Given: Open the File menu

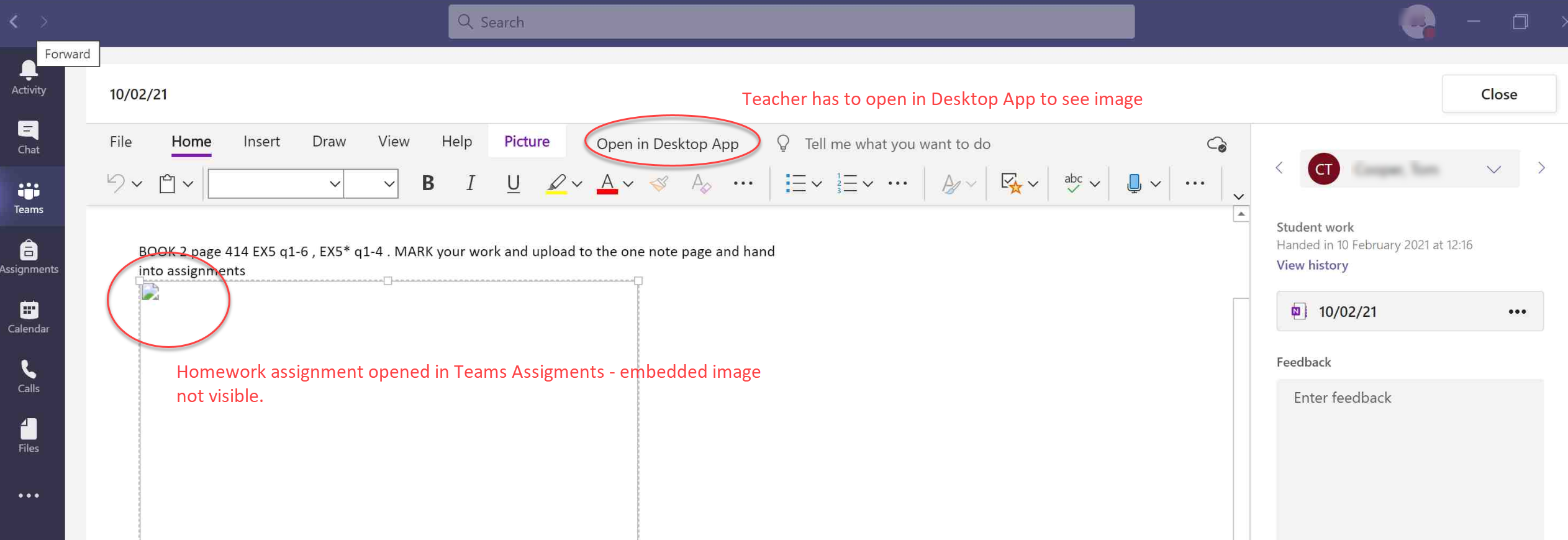Looking at the screenshot, I should pyautogui.click(x=121, y=142).
